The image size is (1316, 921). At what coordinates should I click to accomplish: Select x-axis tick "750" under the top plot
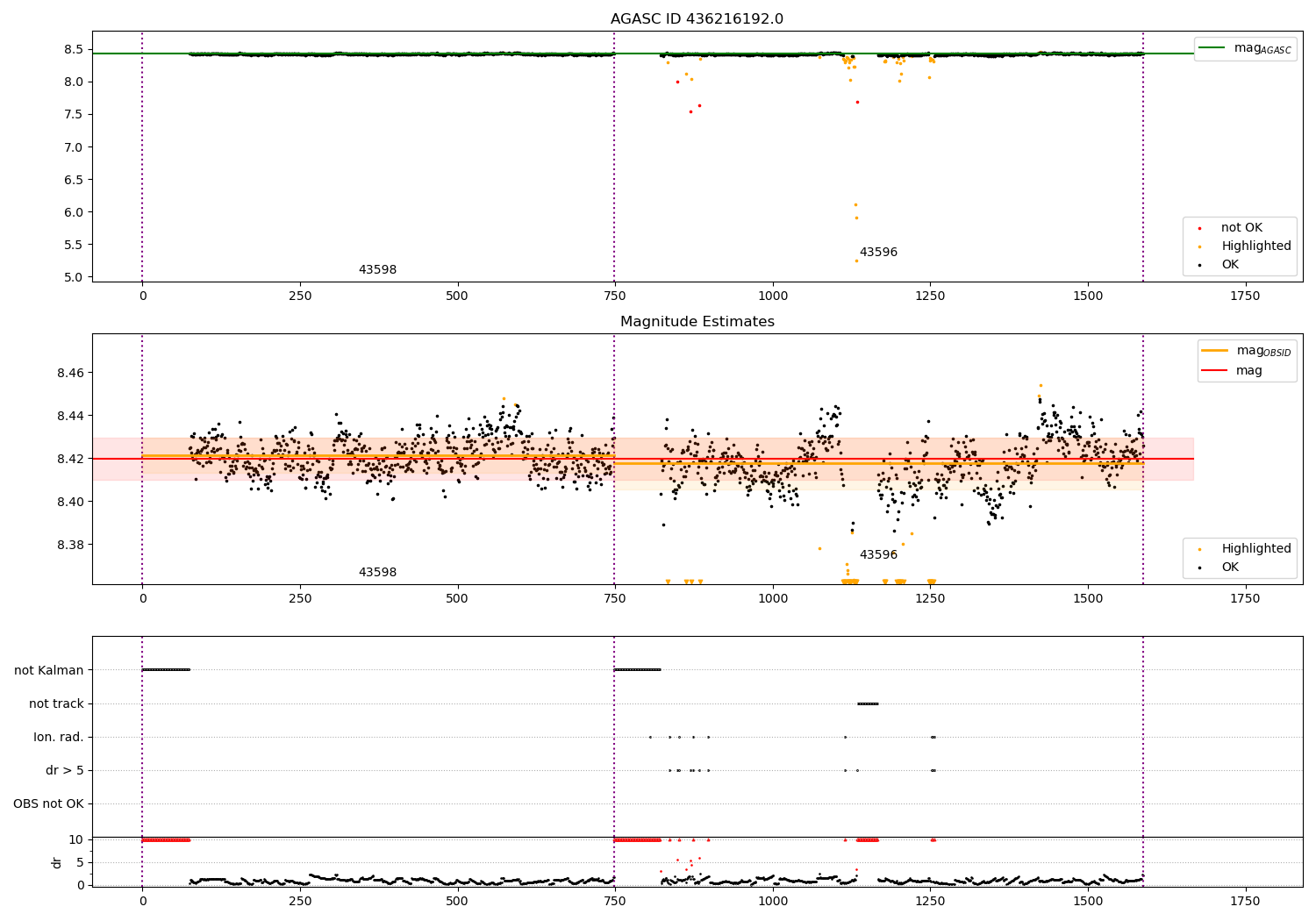click(615, 296)
